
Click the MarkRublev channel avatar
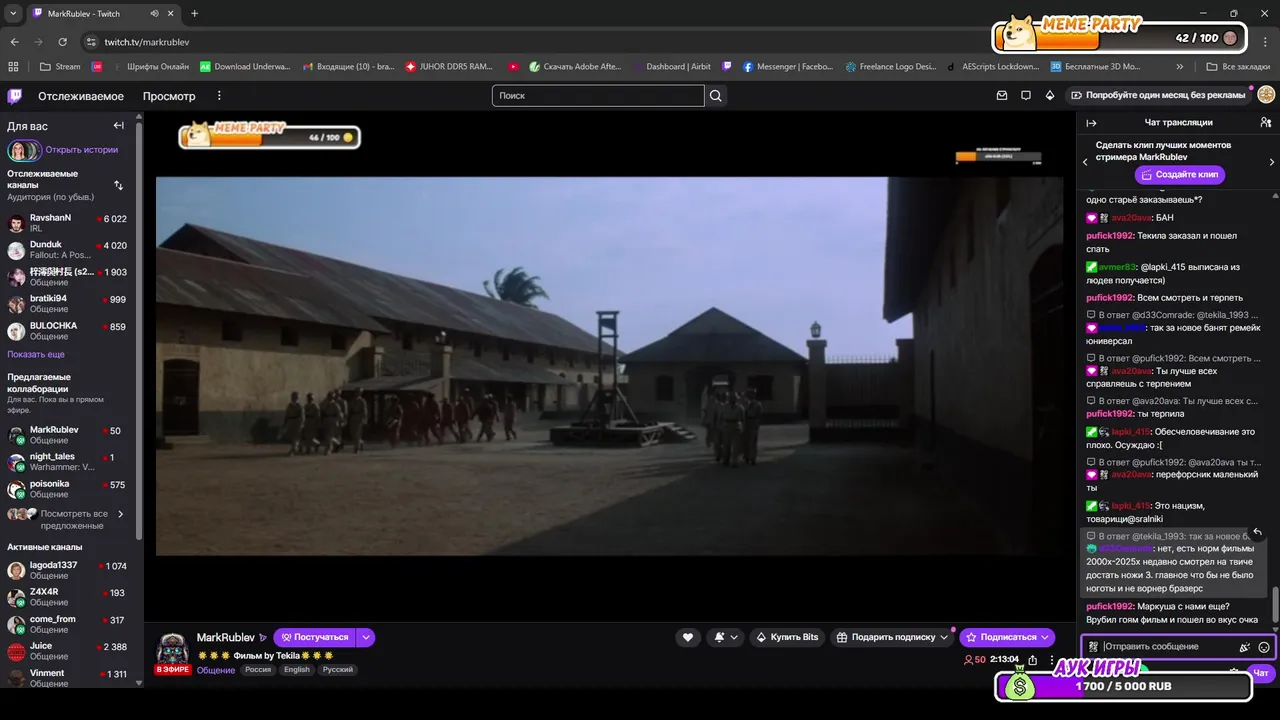172,650
